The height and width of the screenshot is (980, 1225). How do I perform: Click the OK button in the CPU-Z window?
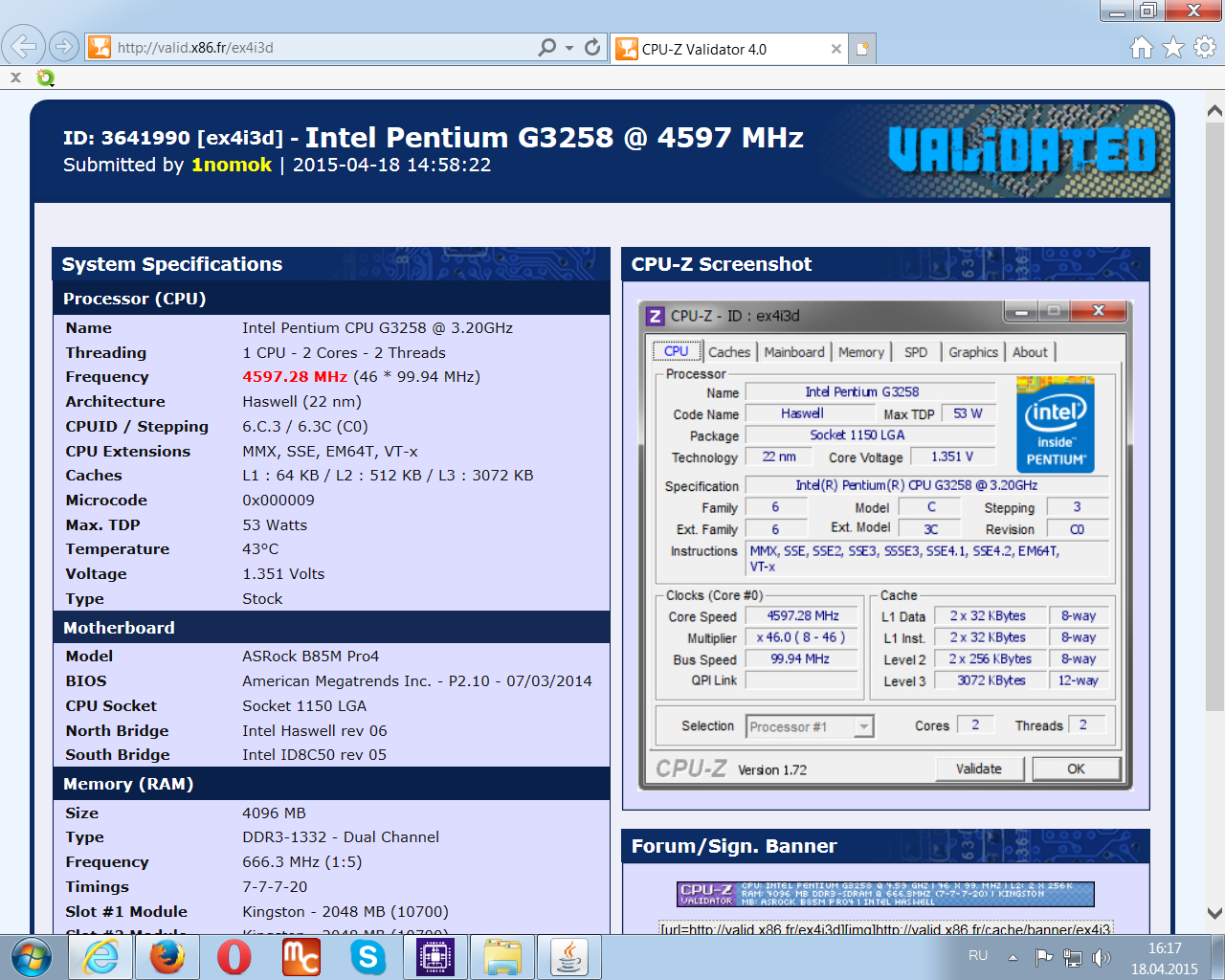[x=1076, y=768]
